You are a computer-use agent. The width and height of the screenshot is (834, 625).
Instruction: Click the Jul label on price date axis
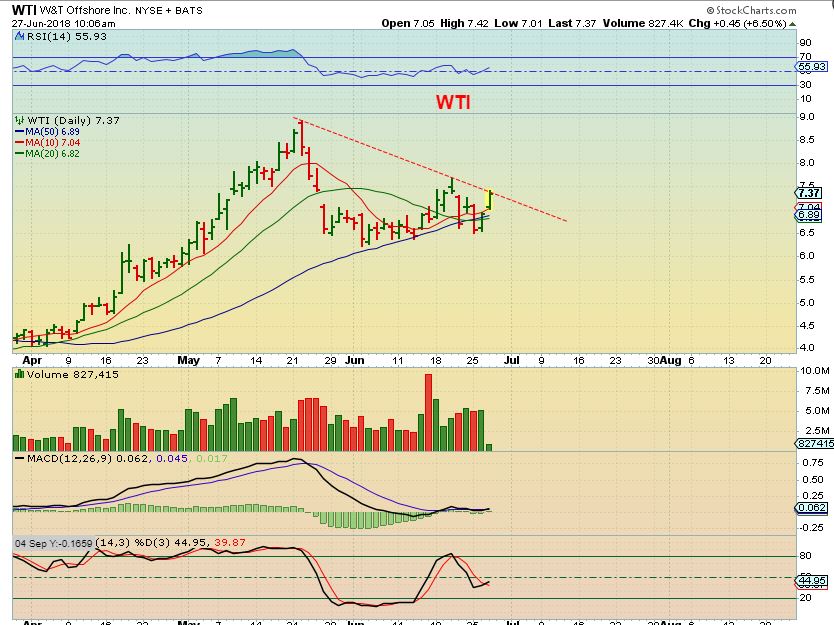point(511,361)
